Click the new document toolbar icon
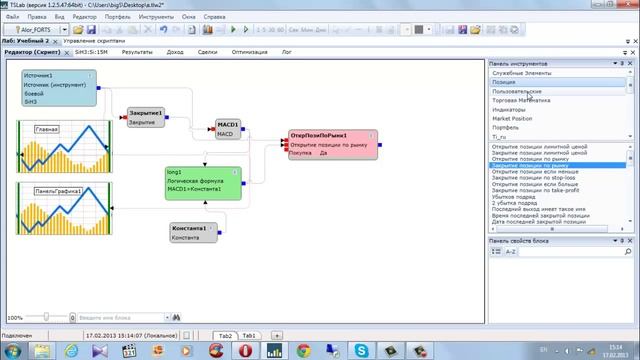 pos(191,30)
